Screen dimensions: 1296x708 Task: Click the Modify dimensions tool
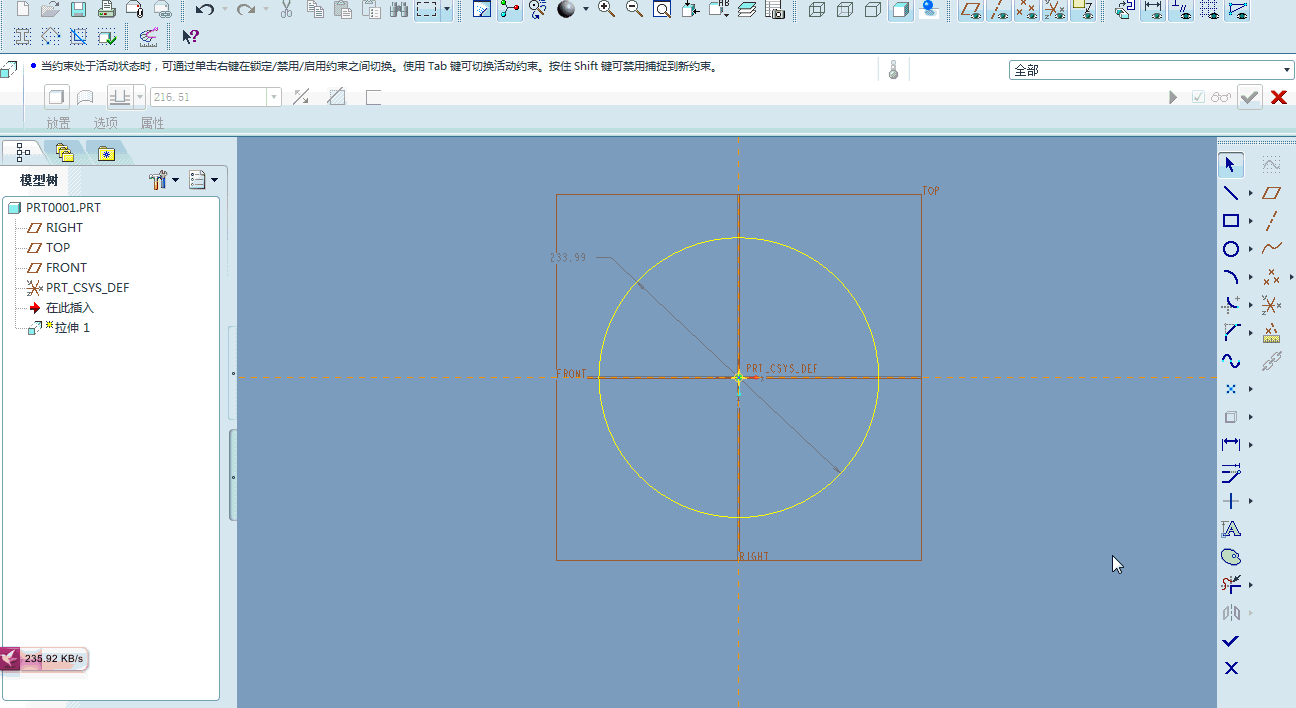[1231, 473]
